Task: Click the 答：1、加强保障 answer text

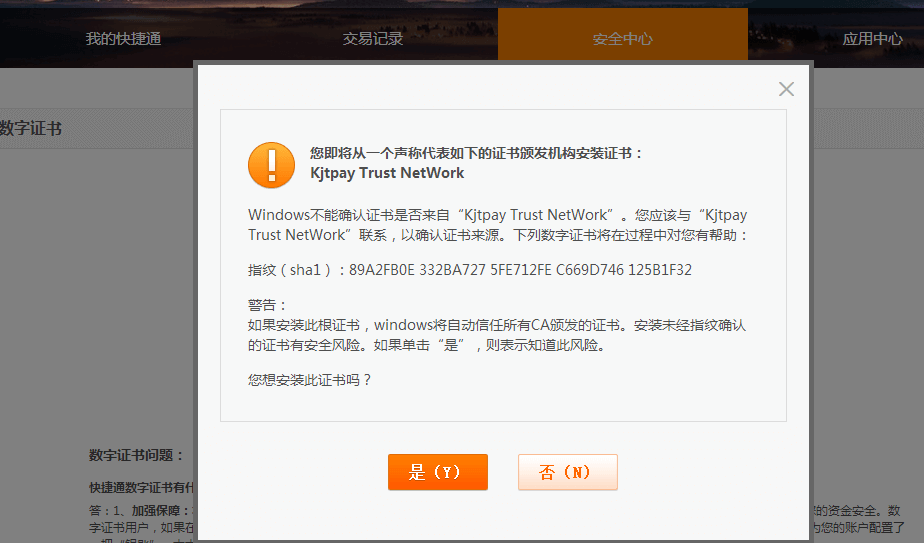Action: point(140,510)
